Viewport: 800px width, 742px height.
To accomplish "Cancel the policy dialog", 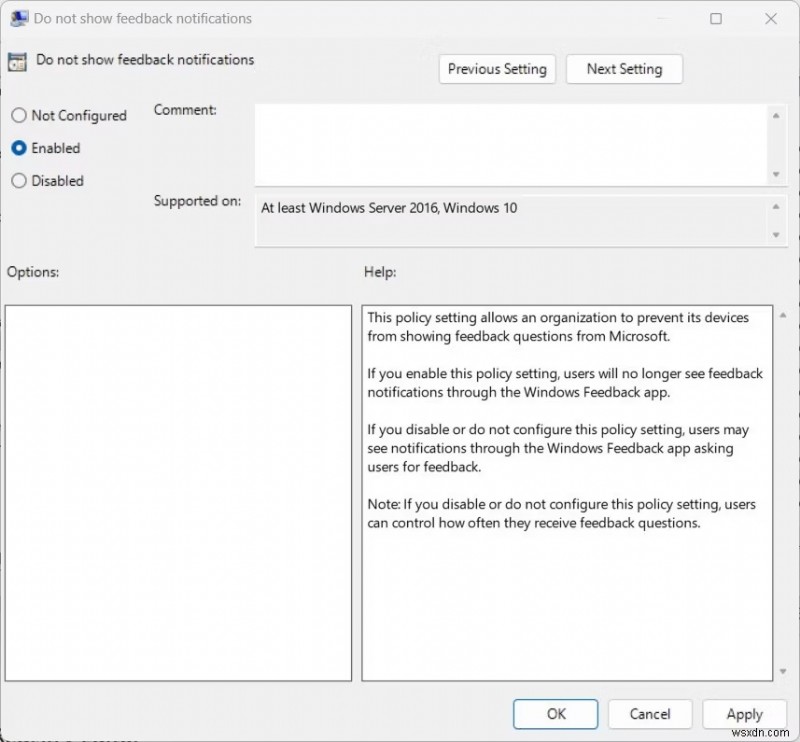I will coord(650,714).
